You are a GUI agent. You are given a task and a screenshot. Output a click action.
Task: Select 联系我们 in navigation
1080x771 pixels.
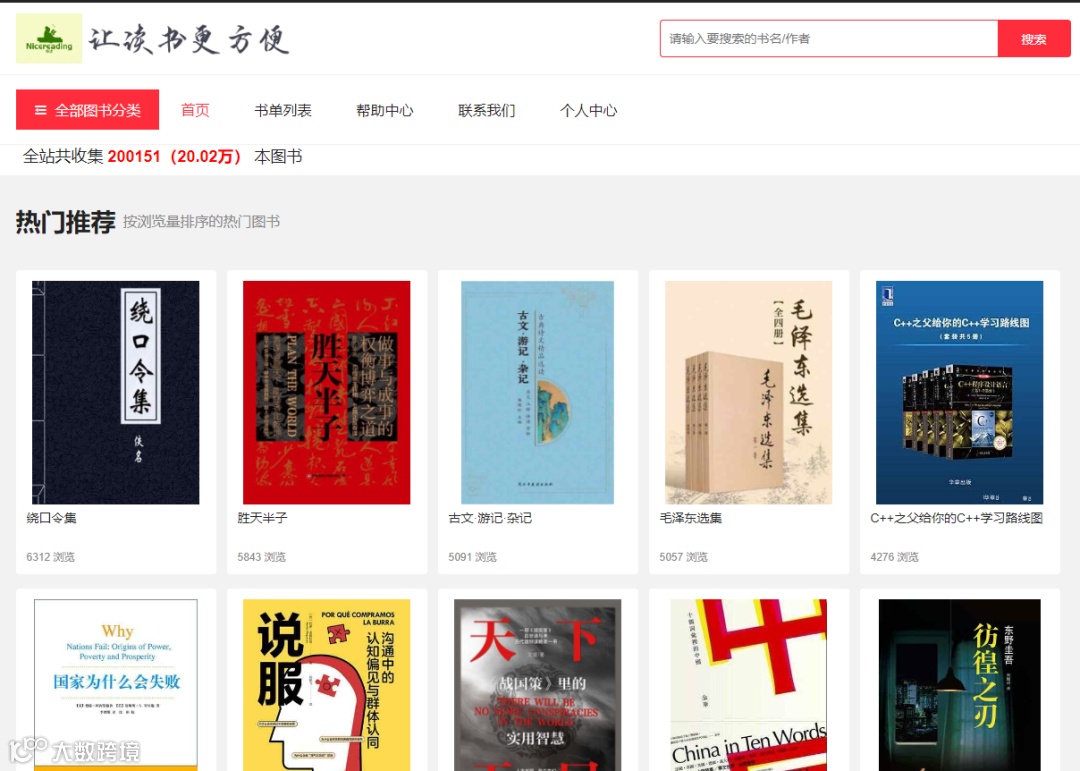click(x=486, y=110)
